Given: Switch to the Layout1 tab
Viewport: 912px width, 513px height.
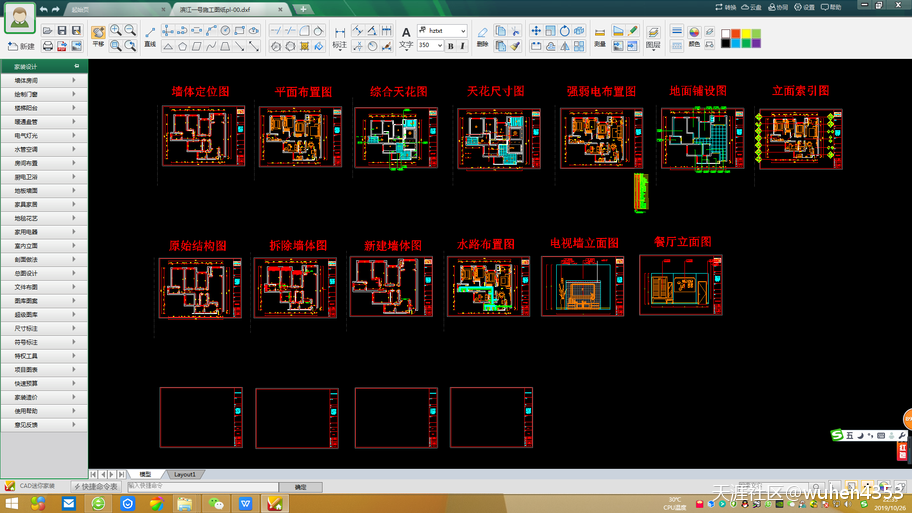Looking at the screenshot, I should (x=185, y=475).
